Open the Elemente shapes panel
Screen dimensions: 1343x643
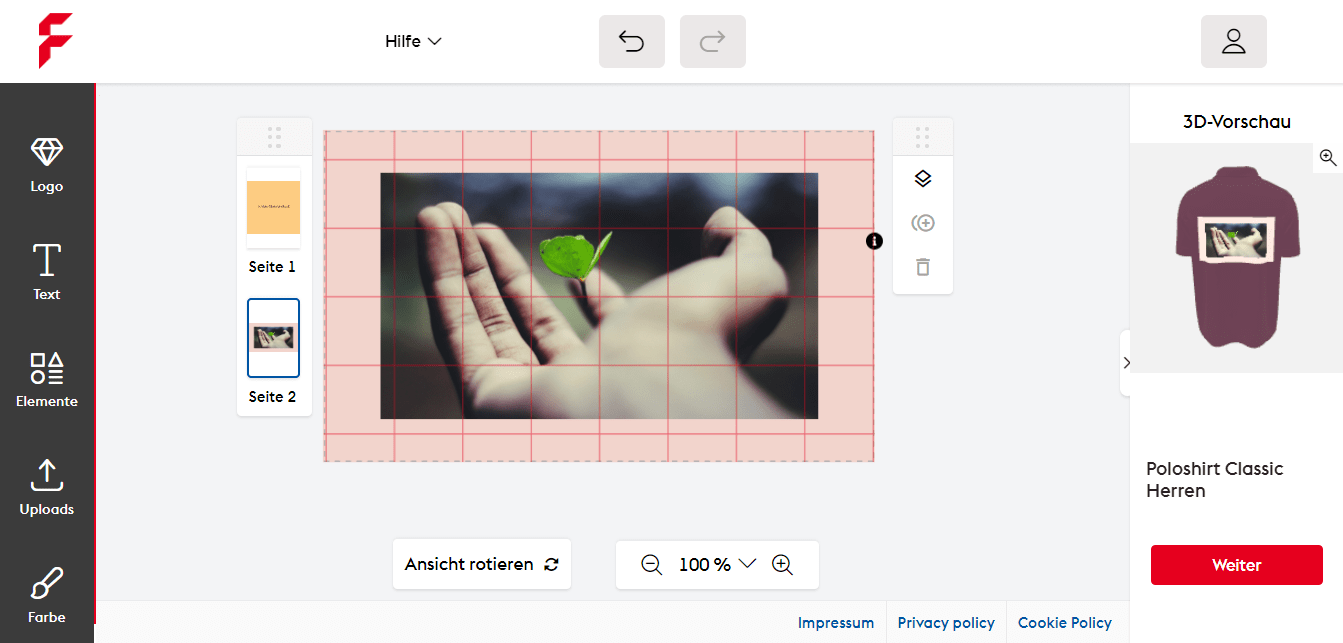coord(46,379)
